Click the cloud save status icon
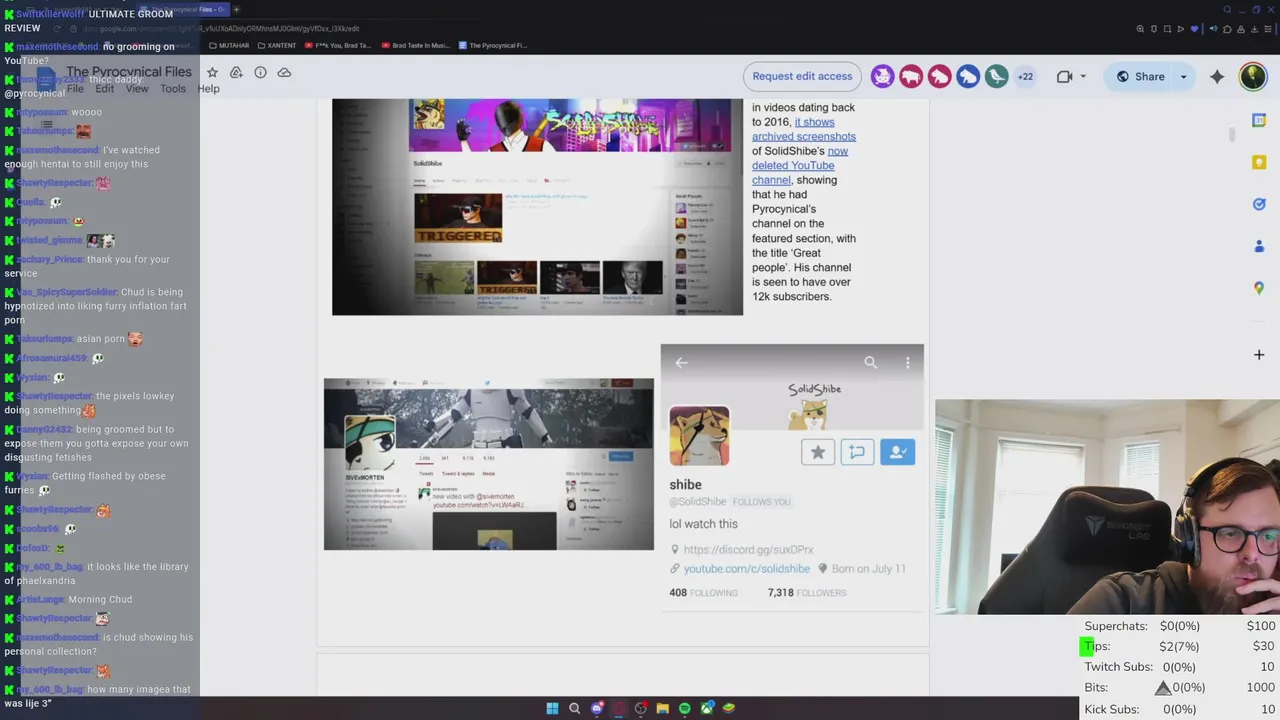This screenshot has height=720, width=1280. 284,72
